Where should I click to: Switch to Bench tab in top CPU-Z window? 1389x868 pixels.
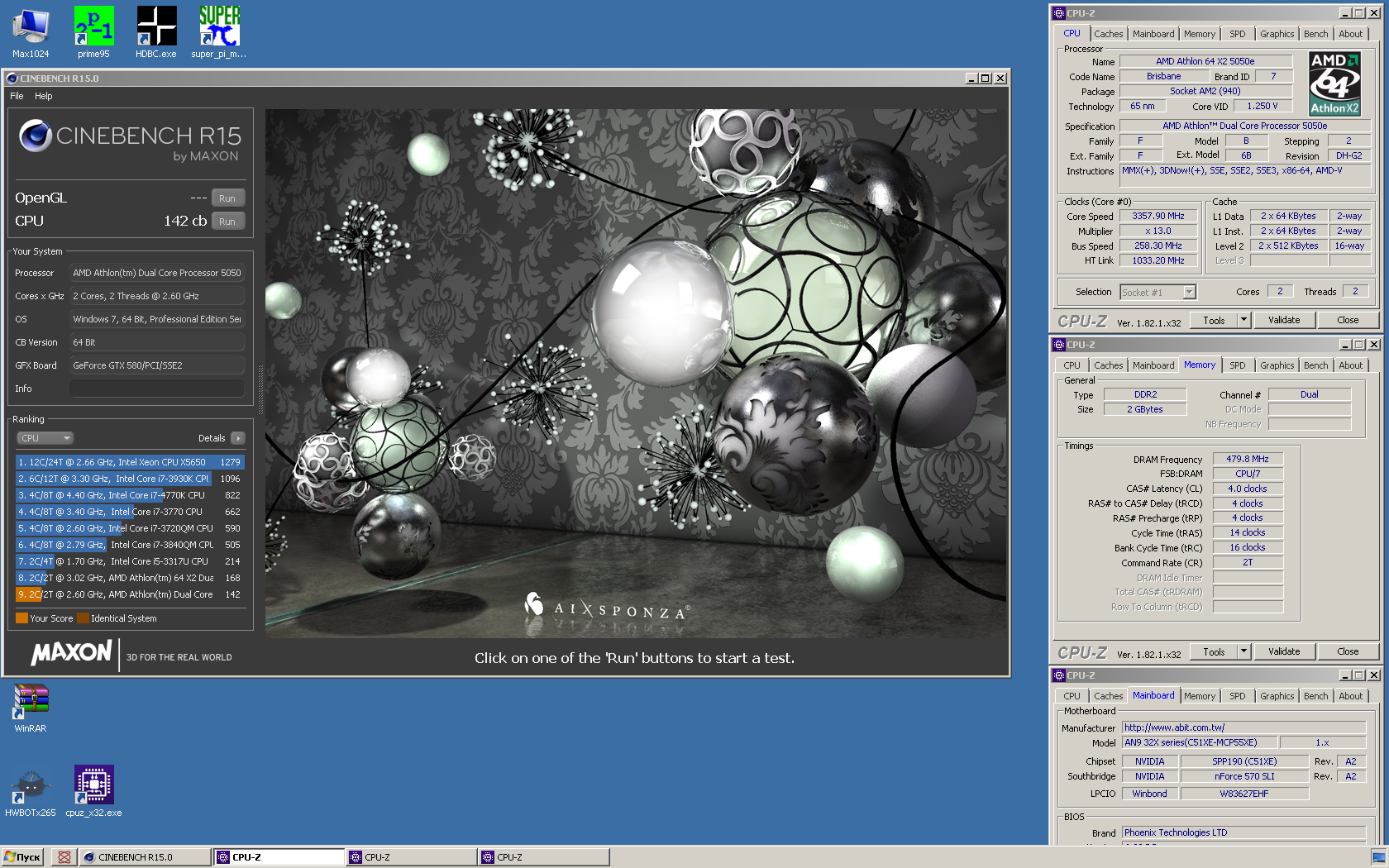[x=1315, y=34]
